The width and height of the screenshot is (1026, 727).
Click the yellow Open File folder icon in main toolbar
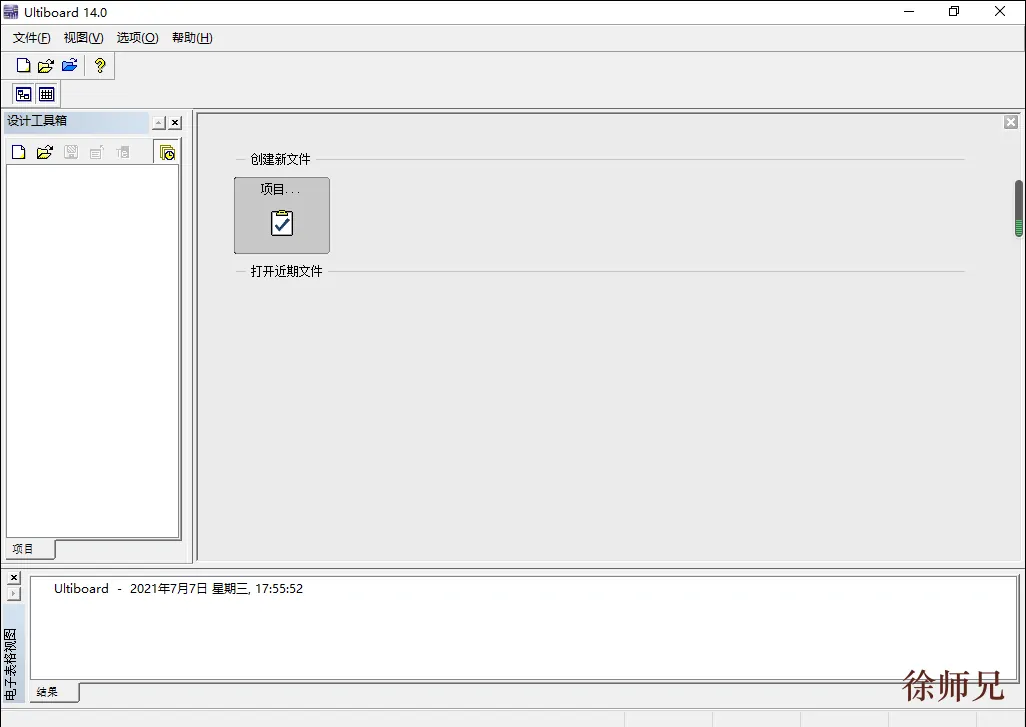46,65
